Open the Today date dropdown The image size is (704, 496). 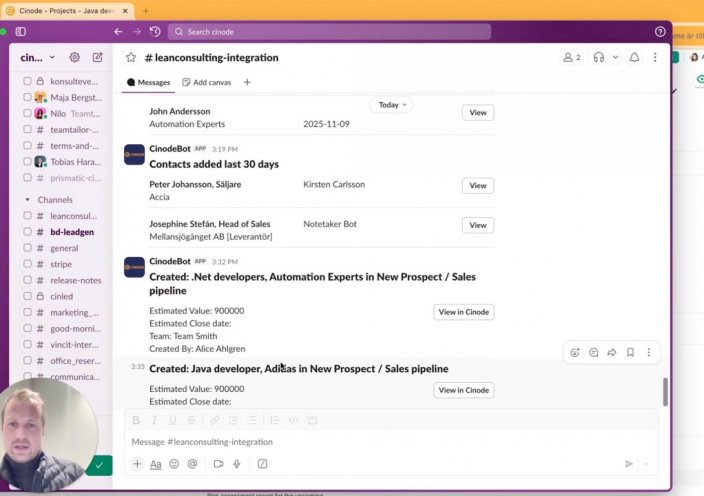pos(392,105)
